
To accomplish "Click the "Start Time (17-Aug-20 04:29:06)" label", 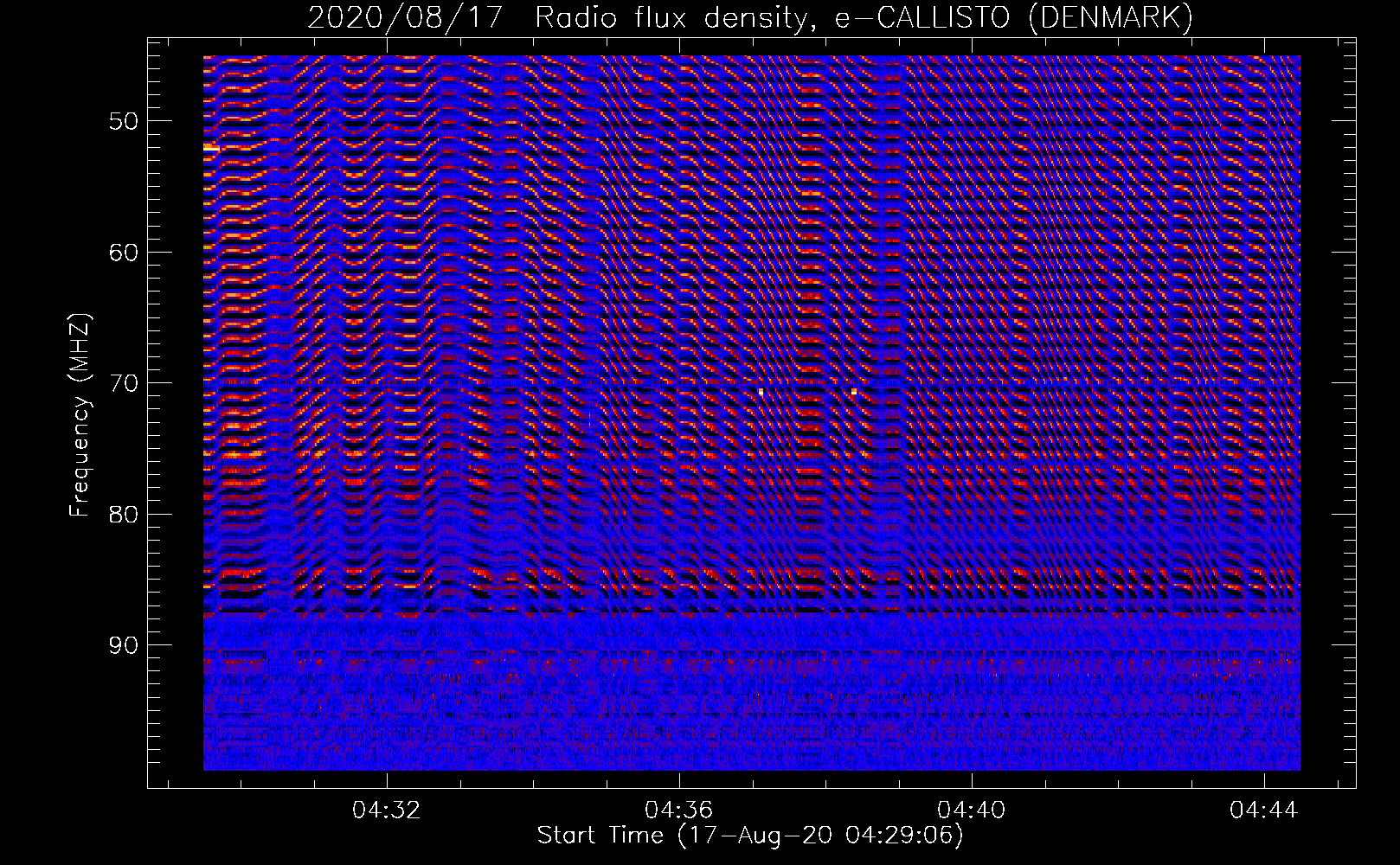I will pos(749,836).
